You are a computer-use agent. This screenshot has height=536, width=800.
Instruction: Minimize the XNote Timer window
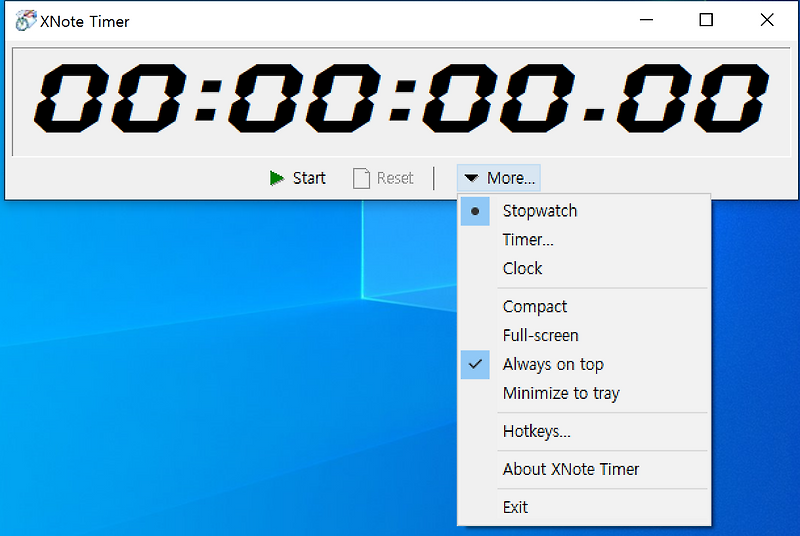coord(646,20)
